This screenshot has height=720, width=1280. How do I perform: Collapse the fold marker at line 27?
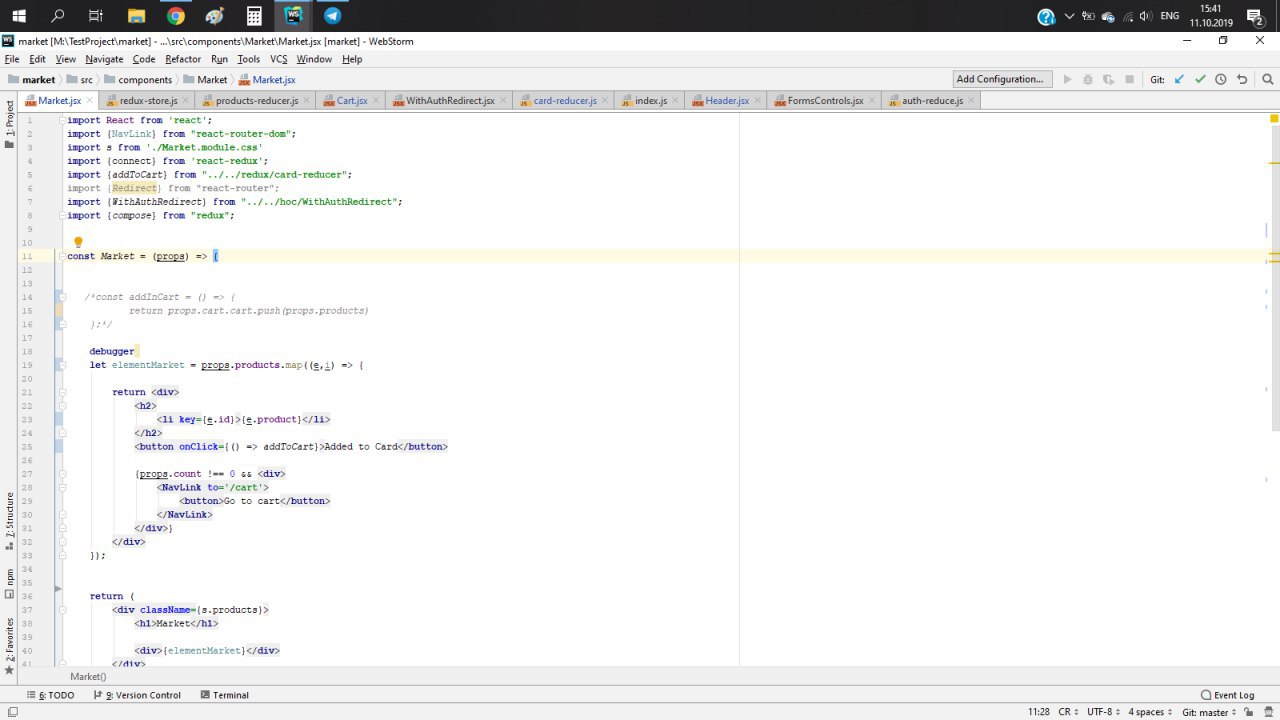(x=61, y=474)
